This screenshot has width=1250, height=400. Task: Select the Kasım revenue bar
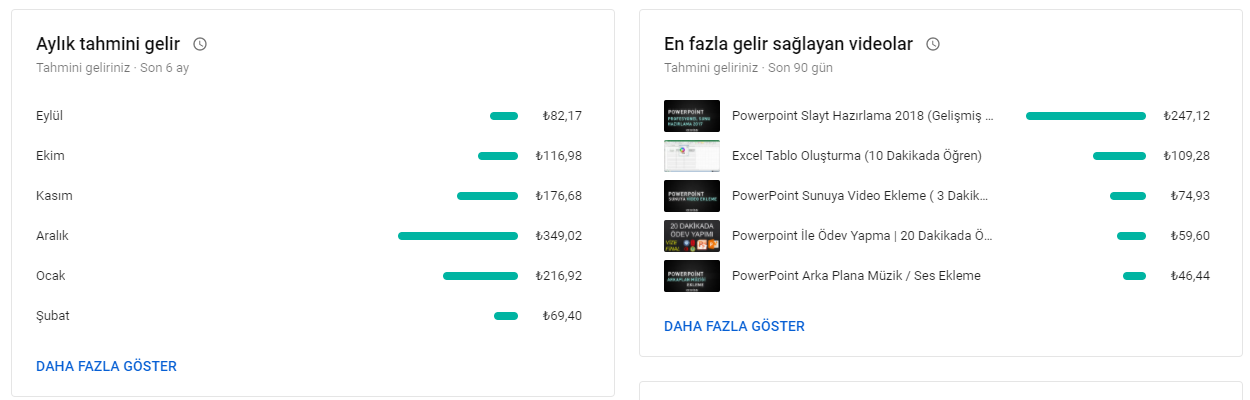(x=487, y=196)
